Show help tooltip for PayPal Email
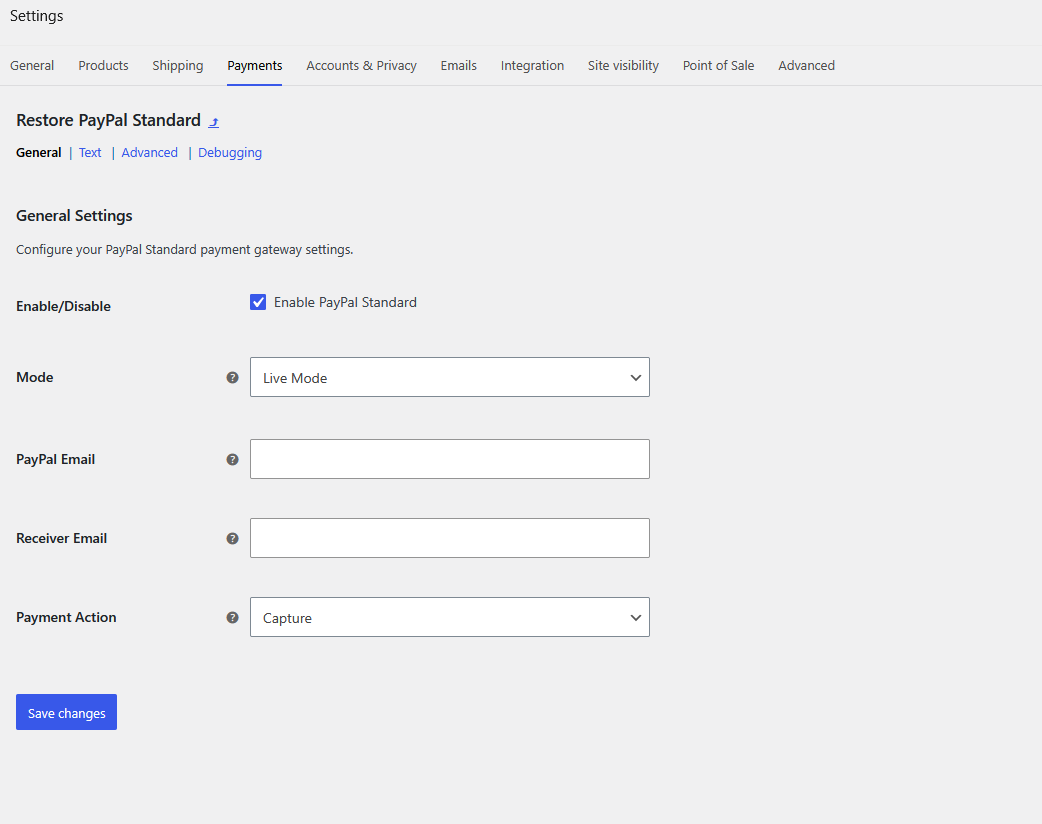The width and height of the screenshot is (1042, 824). click(x=233, y=459)
